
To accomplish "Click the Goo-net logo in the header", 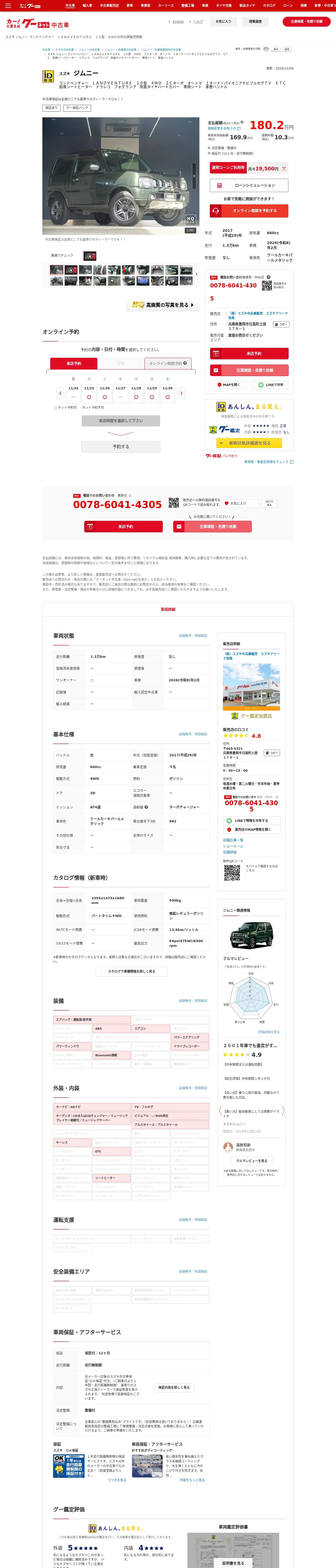I will coord(38,24).
